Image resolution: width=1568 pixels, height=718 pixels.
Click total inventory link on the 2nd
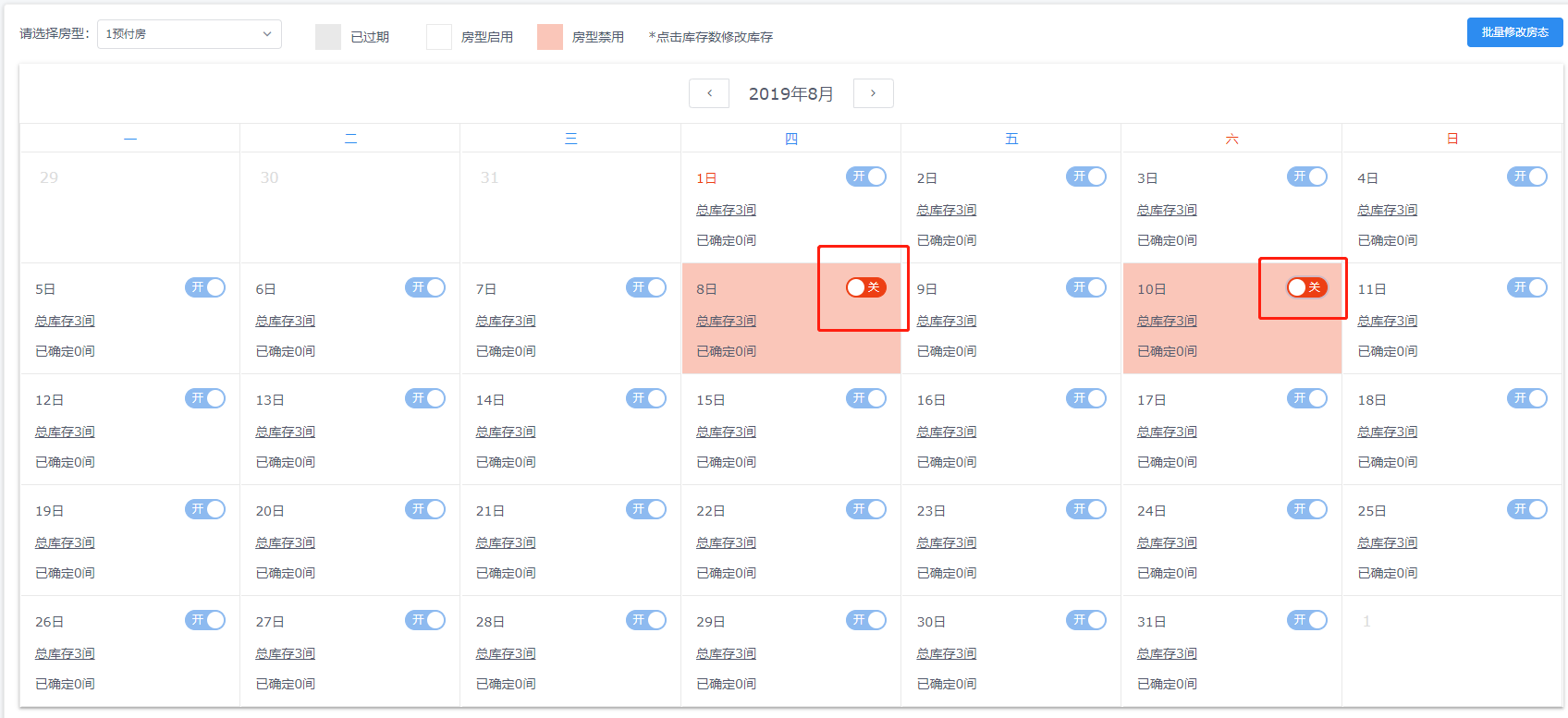[x=946, y=211]
